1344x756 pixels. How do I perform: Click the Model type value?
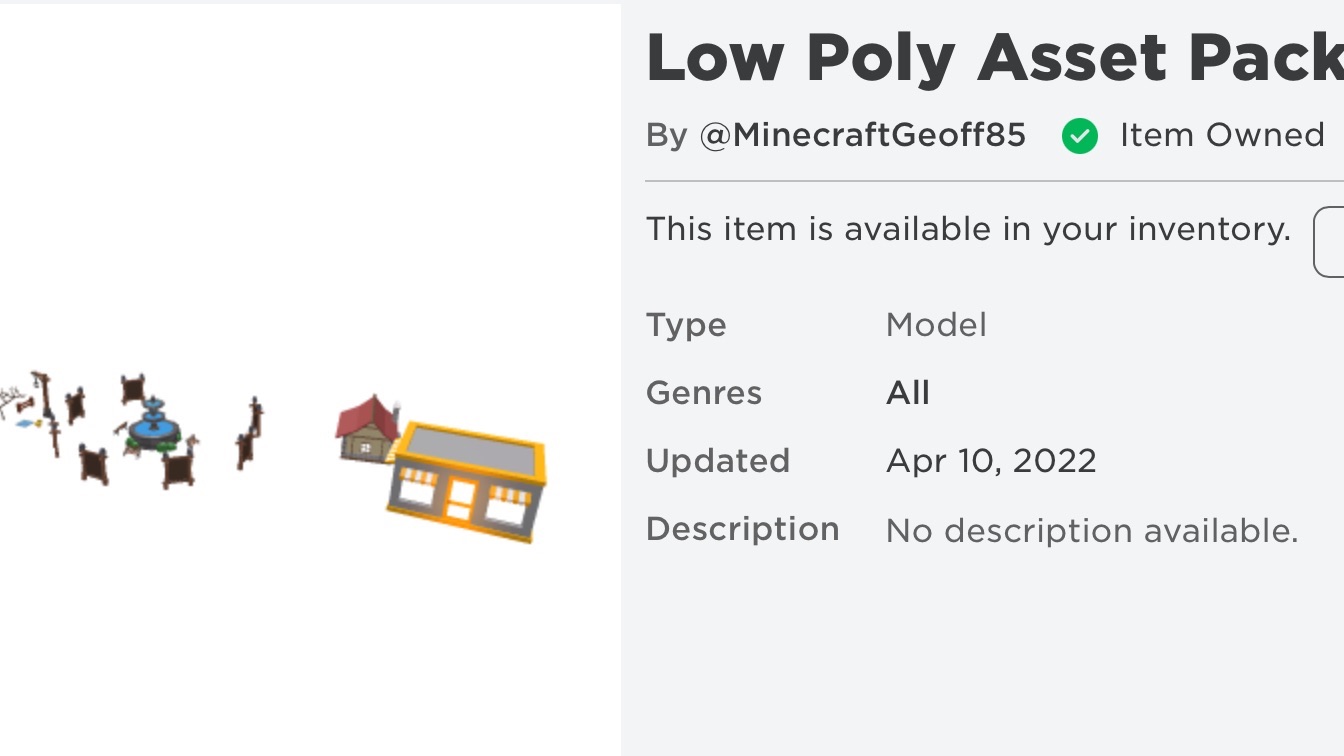[x=936, y=325]
